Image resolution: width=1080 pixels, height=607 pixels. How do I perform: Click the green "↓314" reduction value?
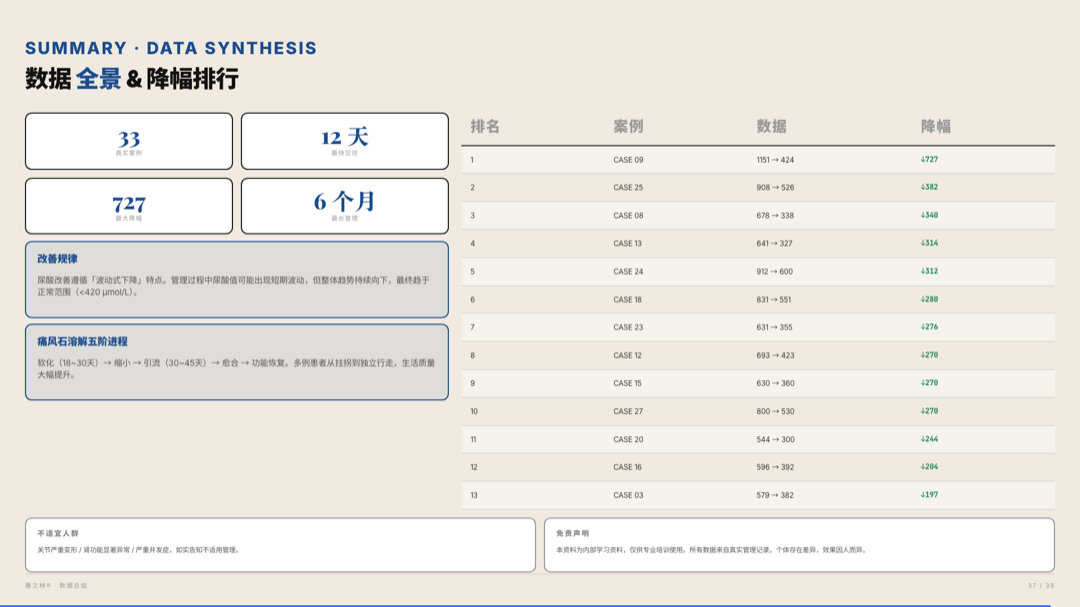pyautogui.click(x=929, y=243)
